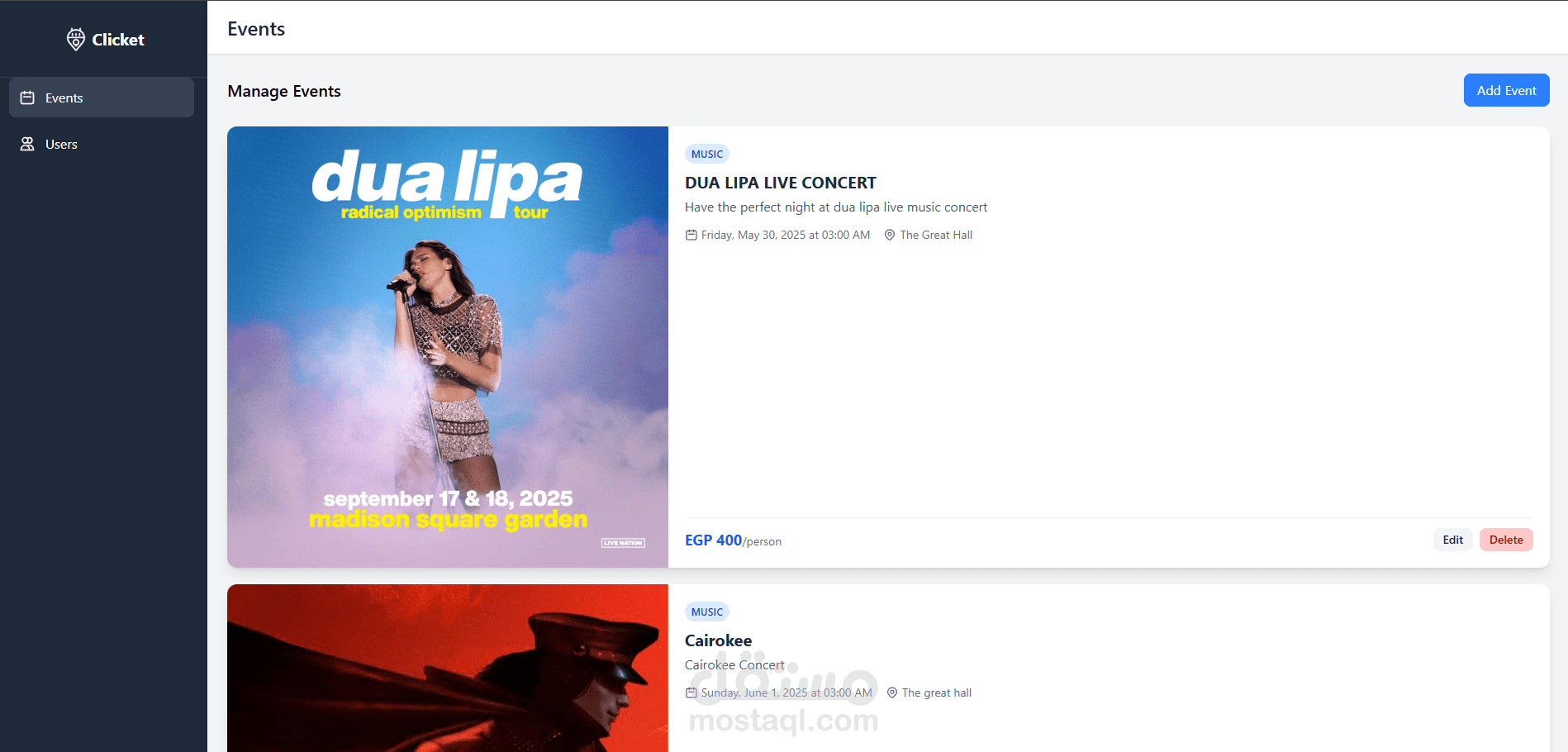1568x752 pixels.
Task: Open the Users sidebar menu item
Action: (x=102, y=144)
